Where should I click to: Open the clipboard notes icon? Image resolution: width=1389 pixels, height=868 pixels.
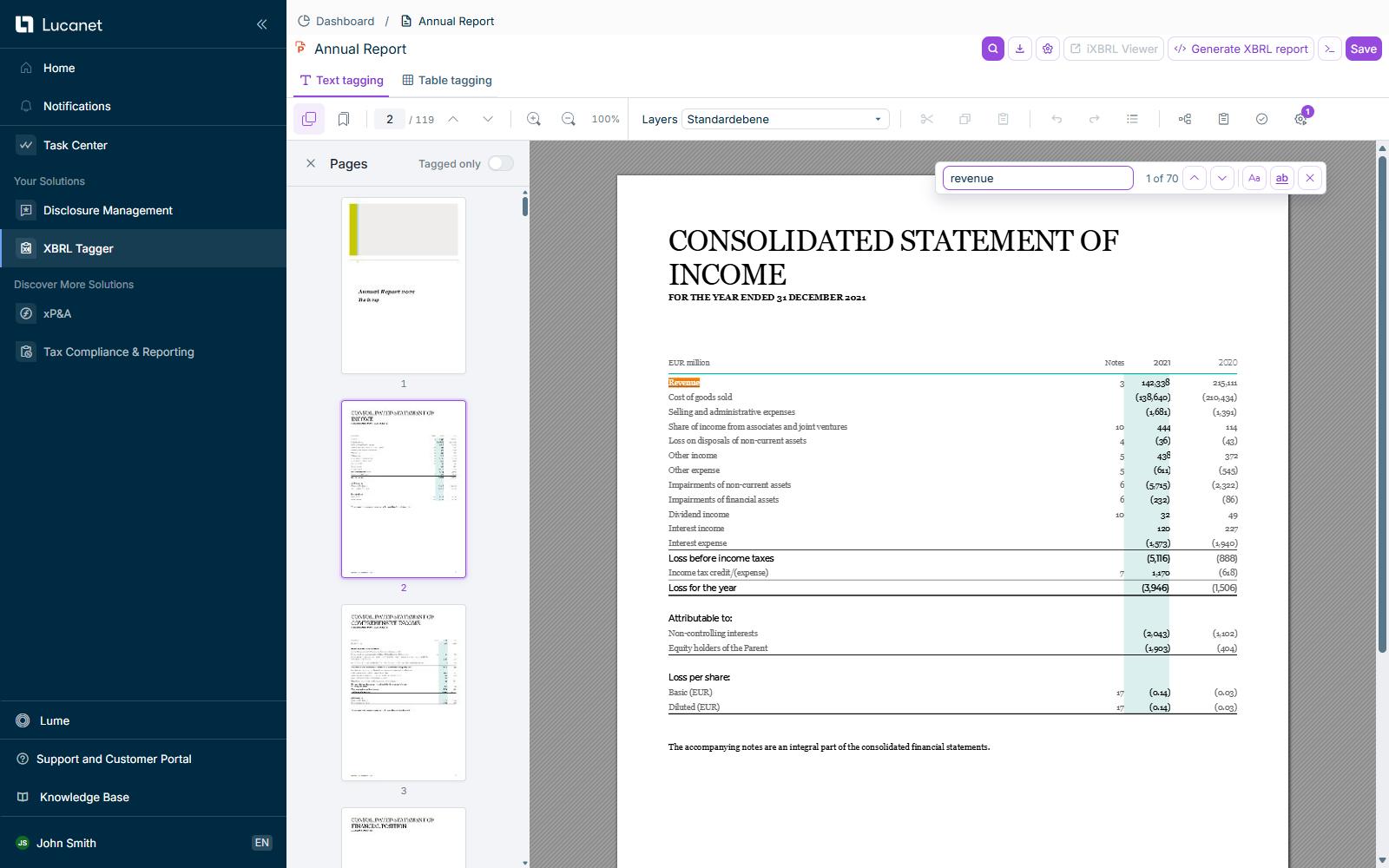click(1223, 119)
